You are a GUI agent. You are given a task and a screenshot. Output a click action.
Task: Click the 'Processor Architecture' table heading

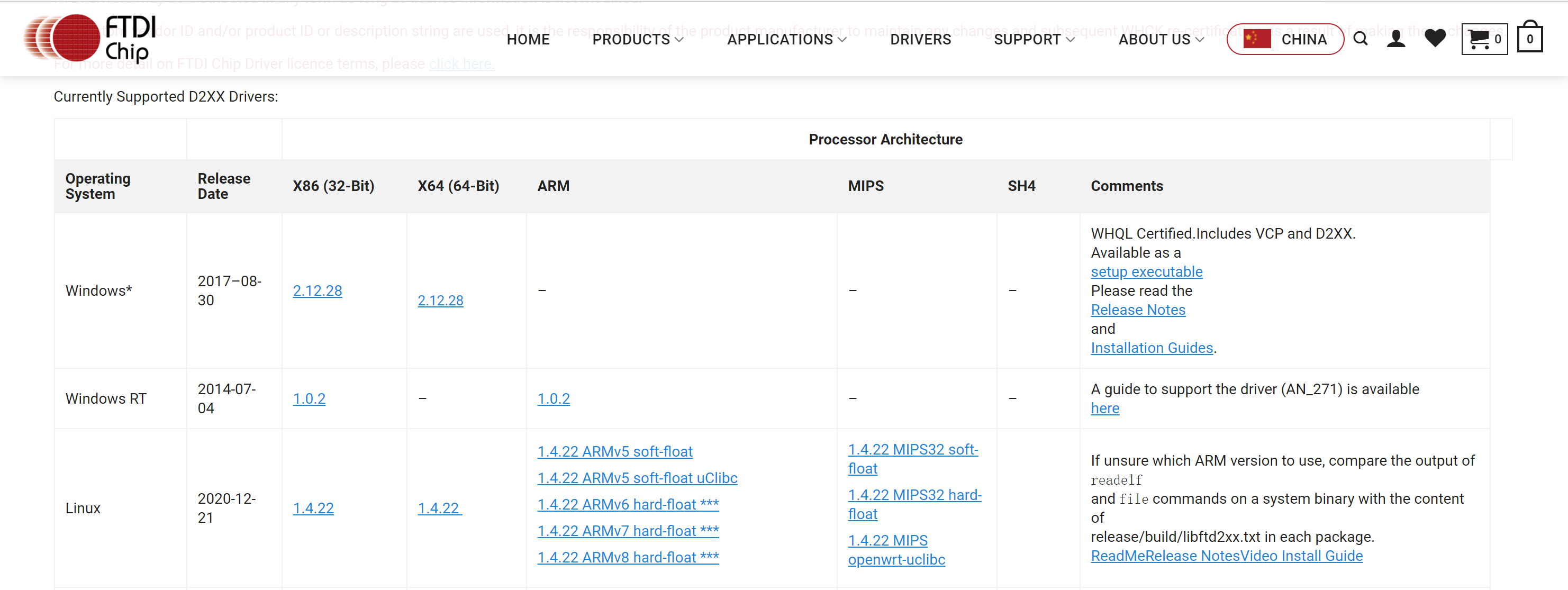(885, 140)
